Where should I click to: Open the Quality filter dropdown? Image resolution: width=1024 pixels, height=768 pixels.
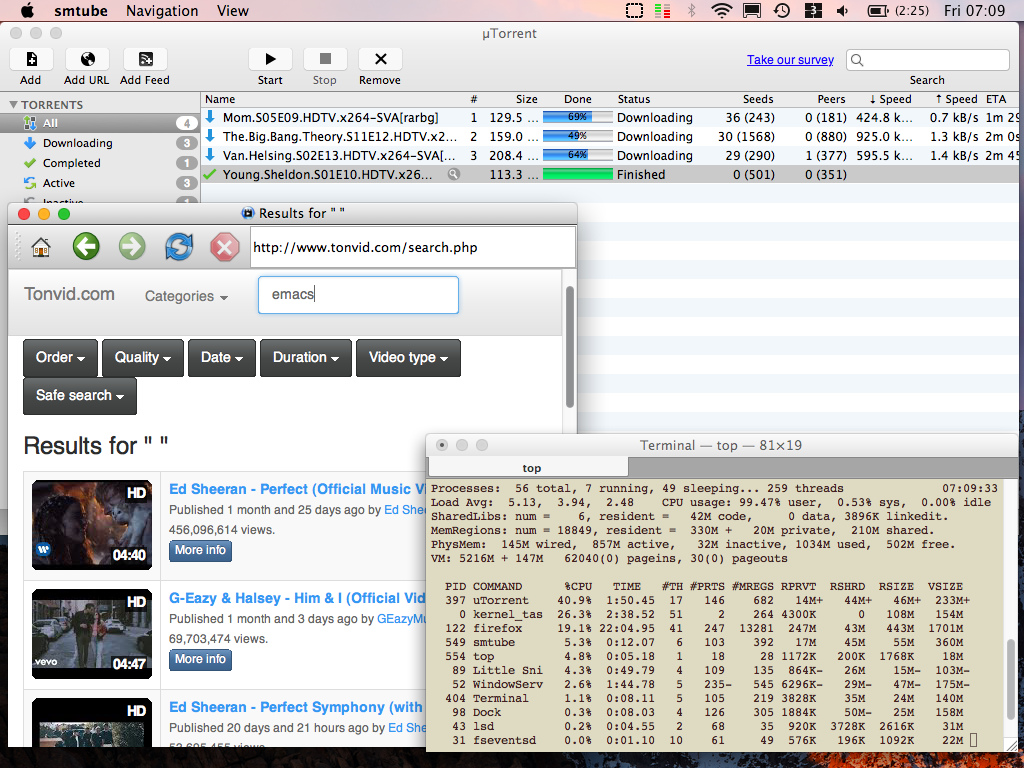(x=142, y=358)
